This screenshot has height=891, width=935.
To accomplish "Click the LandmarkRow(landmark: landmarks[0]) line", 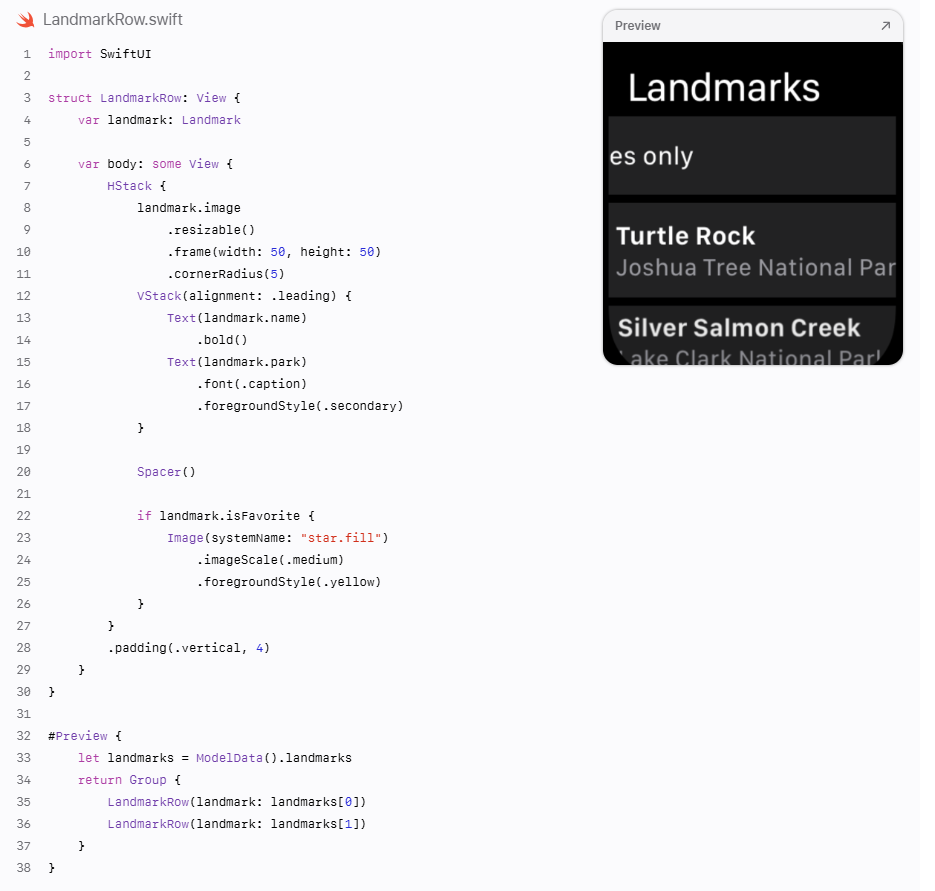I will [237, 802].
